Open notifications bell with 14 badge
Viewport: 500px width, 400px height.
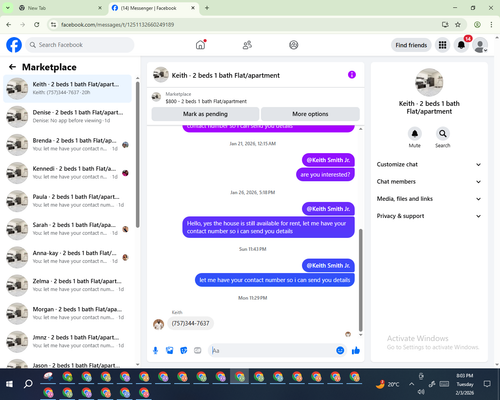461,45
